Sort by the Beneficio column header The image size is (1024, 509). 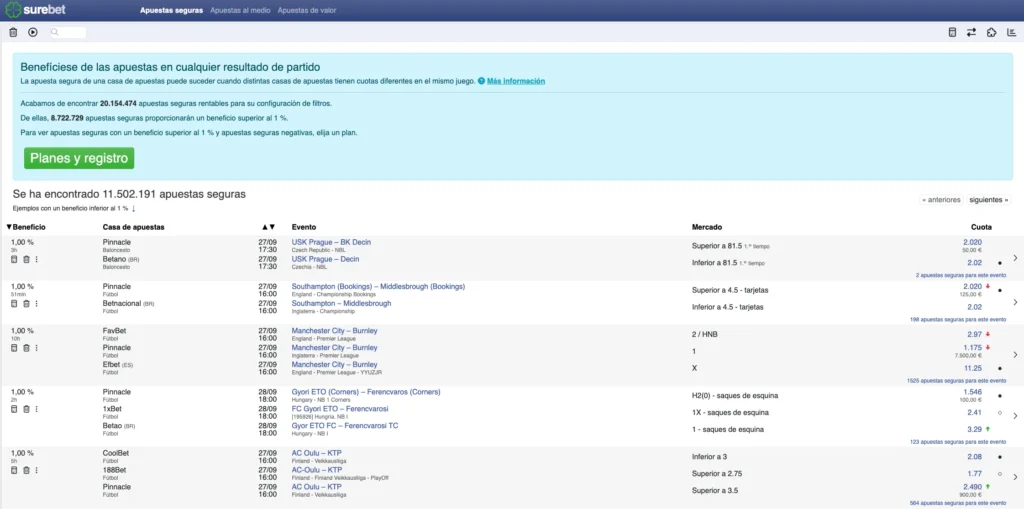pos(27,227)
